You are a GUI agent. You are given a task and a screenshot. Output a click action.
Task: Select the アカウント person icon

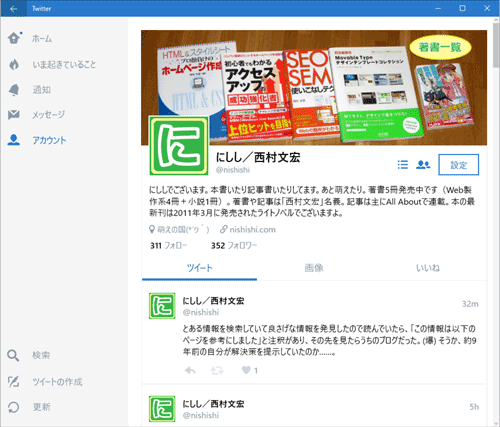click(x=14, y=140)
